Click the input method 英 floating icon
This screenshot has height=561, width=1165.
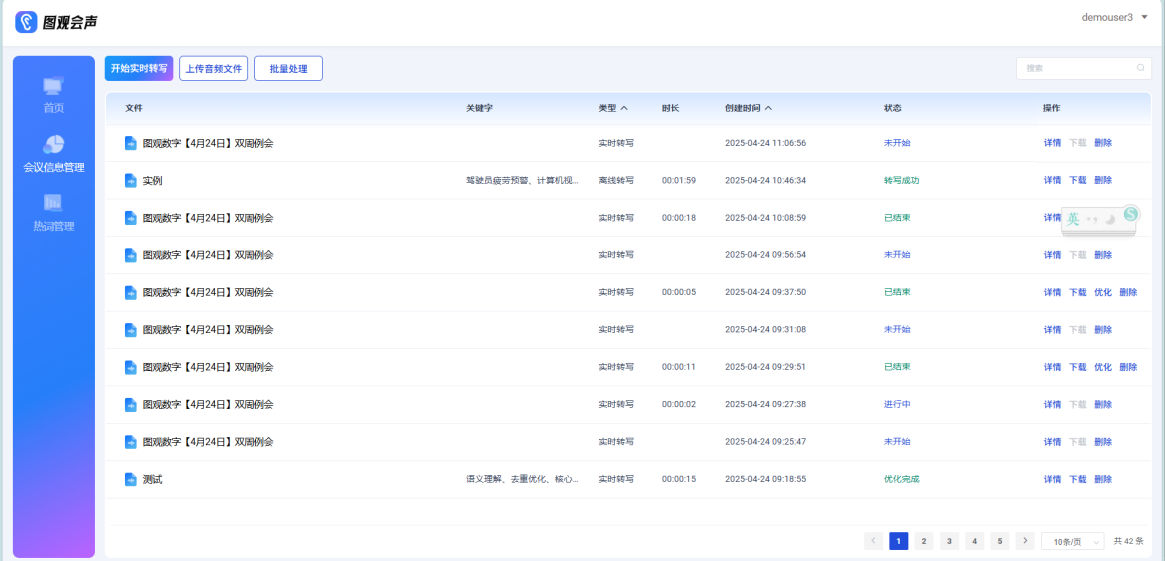coord(1073,219)
